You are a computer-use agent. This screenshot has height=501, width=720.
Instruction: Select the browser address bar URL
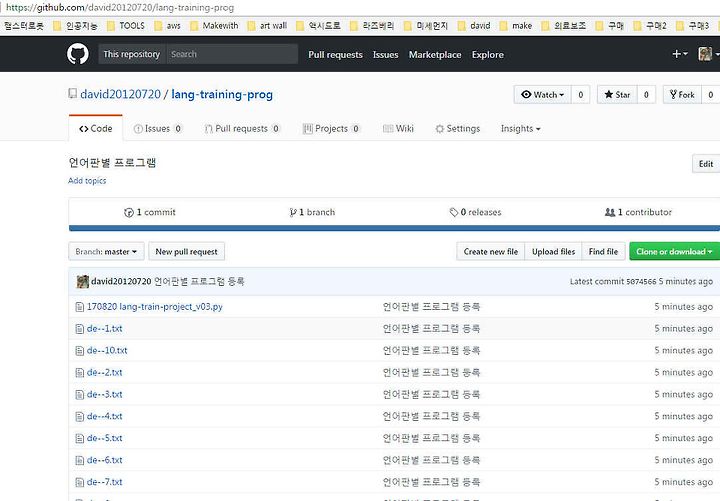120,8
